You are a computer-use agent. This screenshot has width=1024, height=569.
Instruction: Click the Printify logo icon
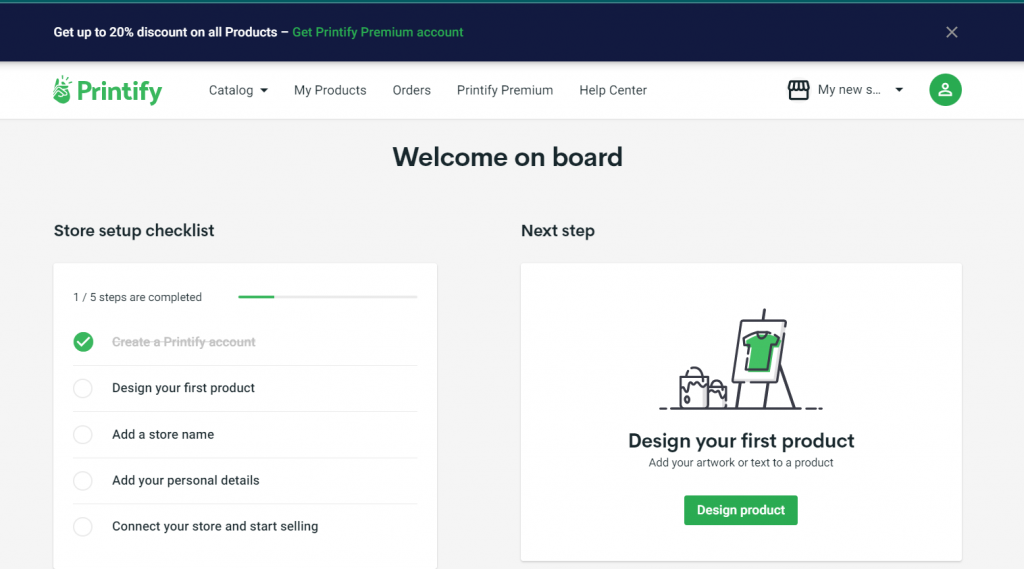click(x=63, y=90)
